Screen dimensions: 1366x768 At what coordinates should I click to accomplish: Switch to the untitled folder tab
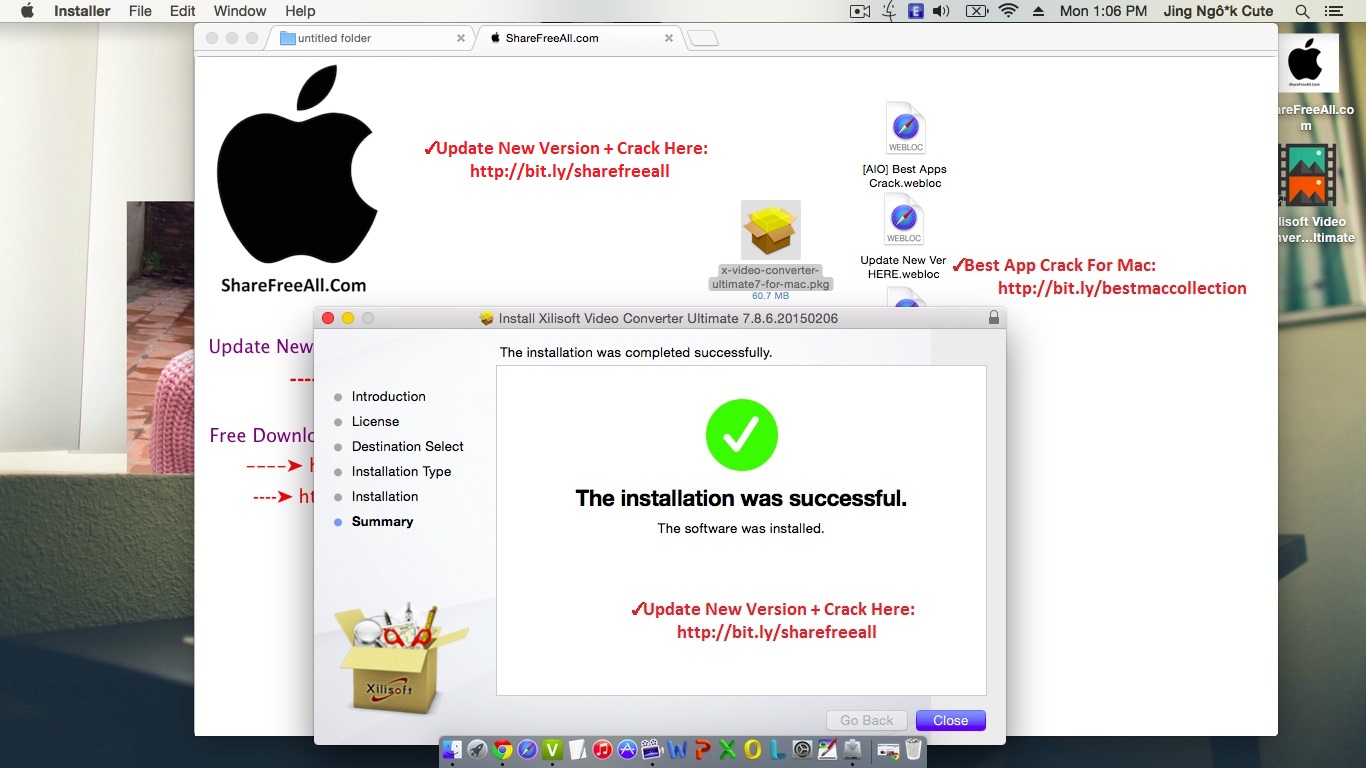point(368,38)
